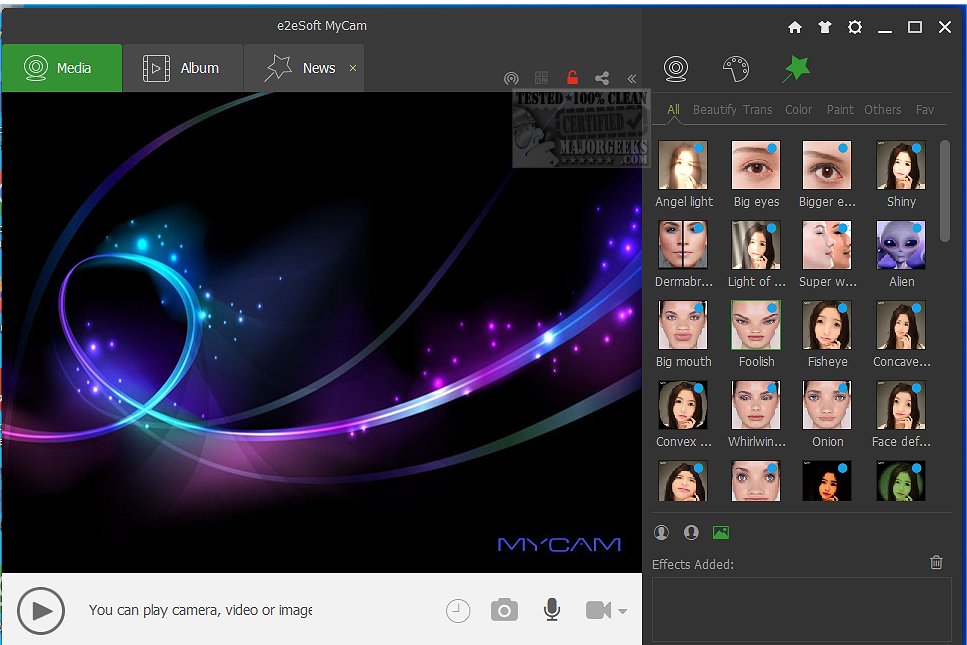Apply the Super w... effect thumbnail

click(x=826, y=245)
